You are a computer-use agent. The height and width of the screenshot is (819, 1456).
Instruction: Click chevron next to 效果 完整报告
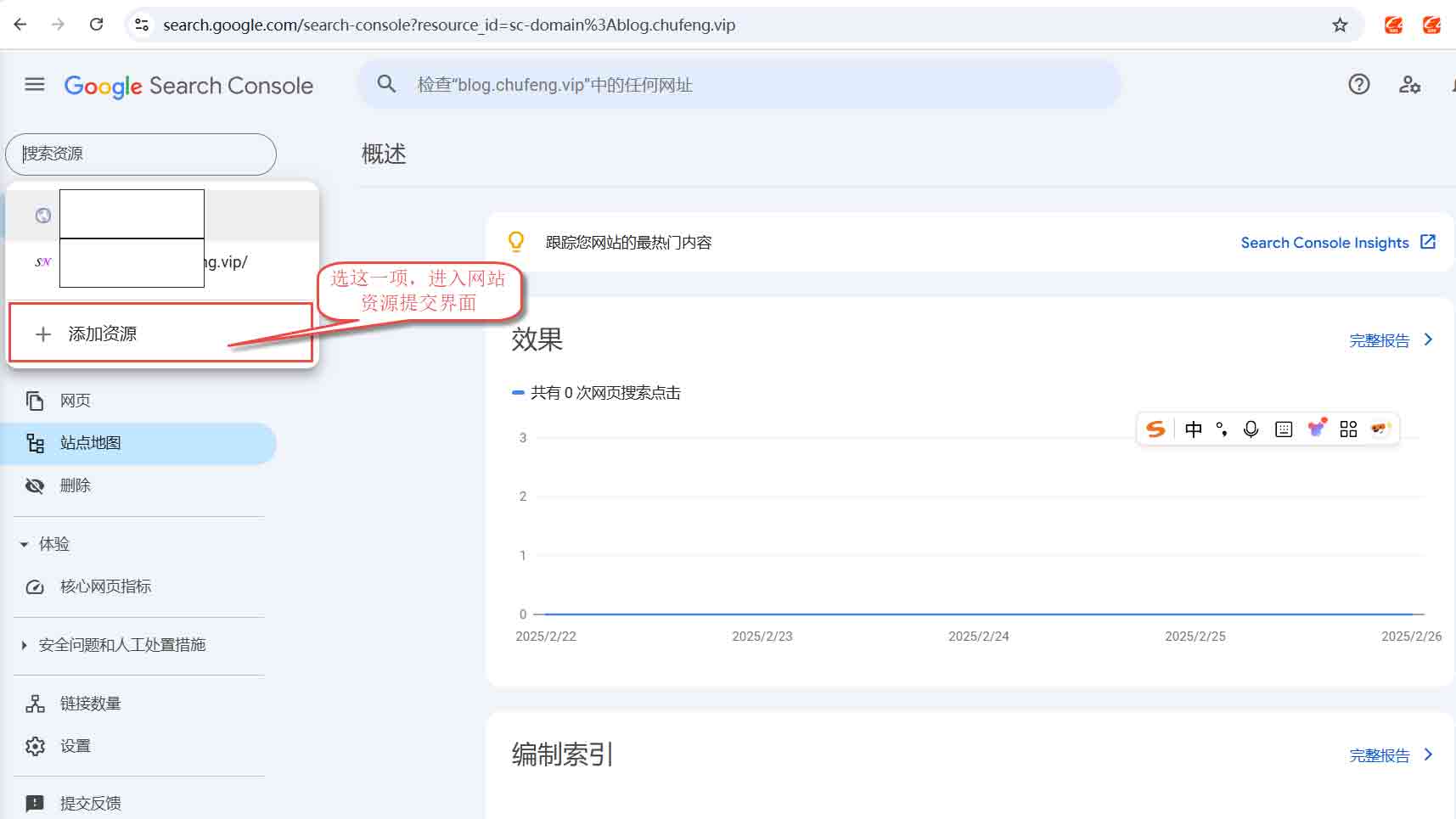[1428, 339]
